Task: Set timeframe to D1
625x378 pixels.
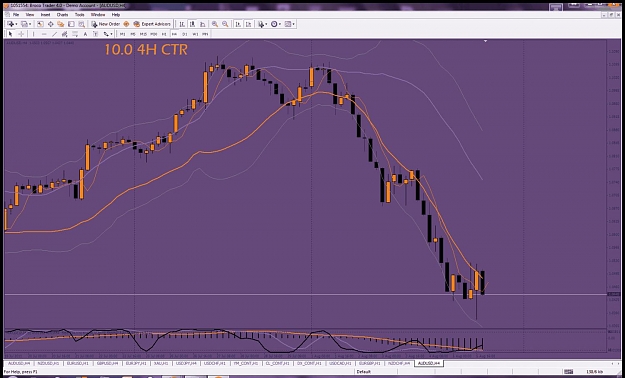Action: pyautogui.click(x=185, y=34)
